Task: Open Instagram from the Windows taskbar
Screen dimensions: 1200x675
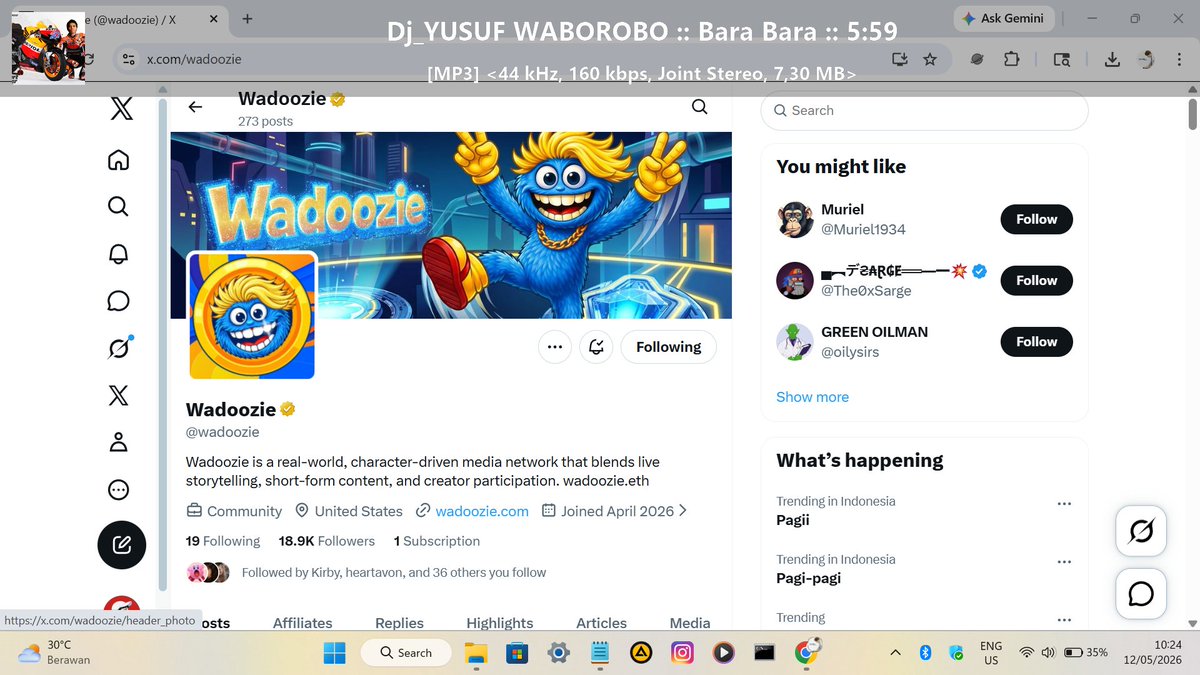Action: point(682,653)
